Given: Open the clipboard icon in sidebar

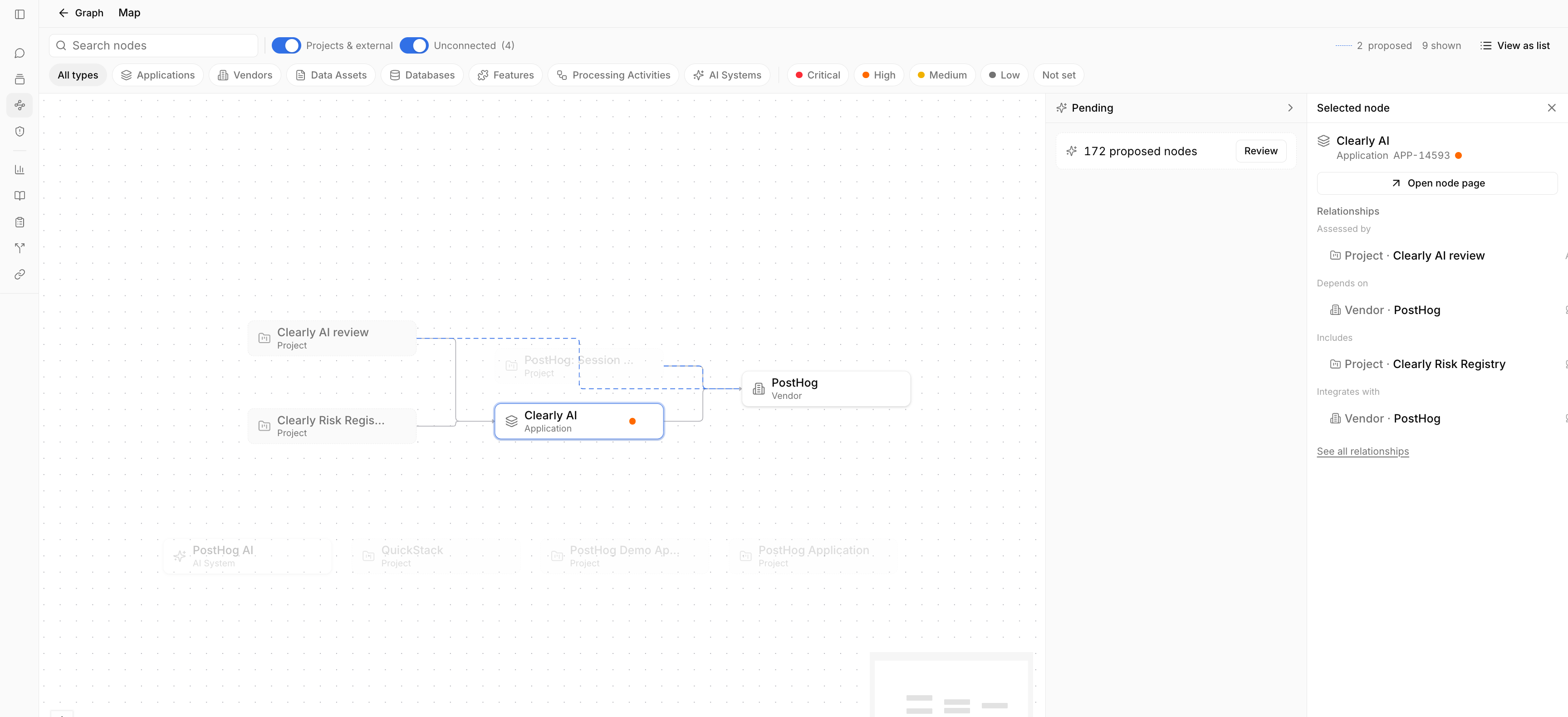Looking at the screenshot, I should [20, 222].
